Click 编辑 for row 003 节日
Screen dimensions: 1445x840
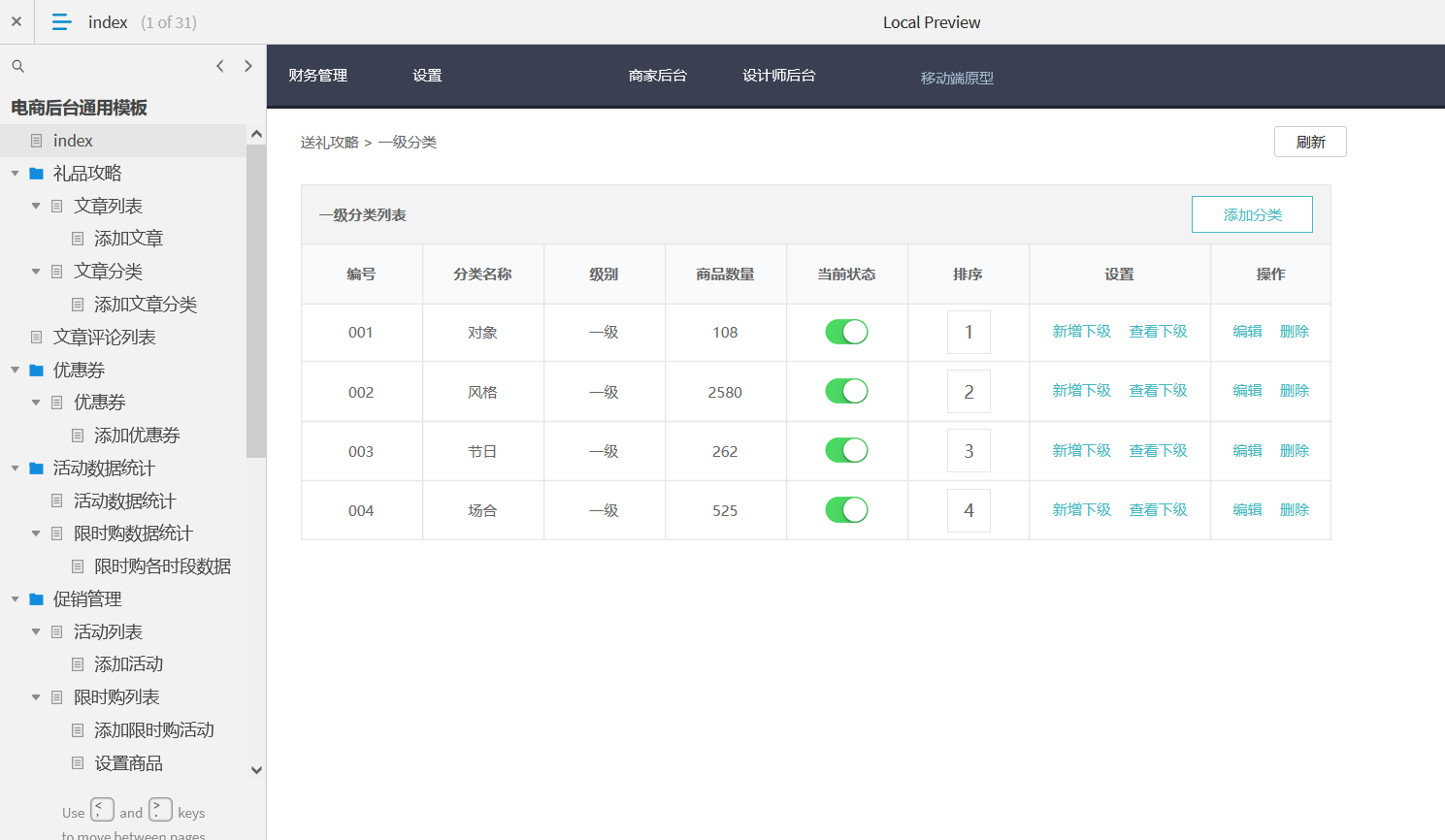pyautogui.click(x=1247, y=451)
